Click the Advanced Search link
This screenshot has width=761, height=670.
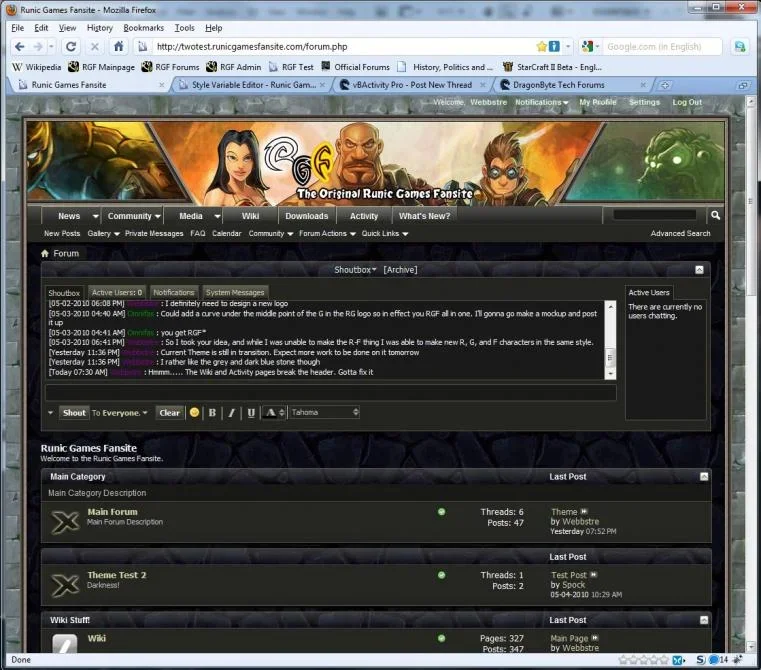click(680, 234)
